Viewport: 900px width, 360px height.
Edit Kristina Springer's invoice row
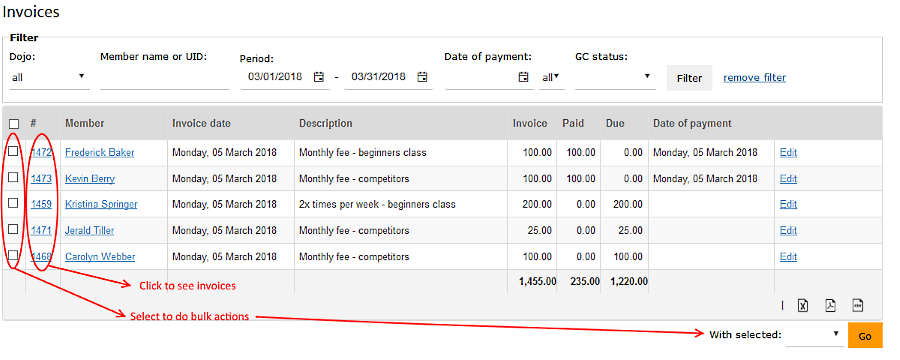tap(788, 204)
